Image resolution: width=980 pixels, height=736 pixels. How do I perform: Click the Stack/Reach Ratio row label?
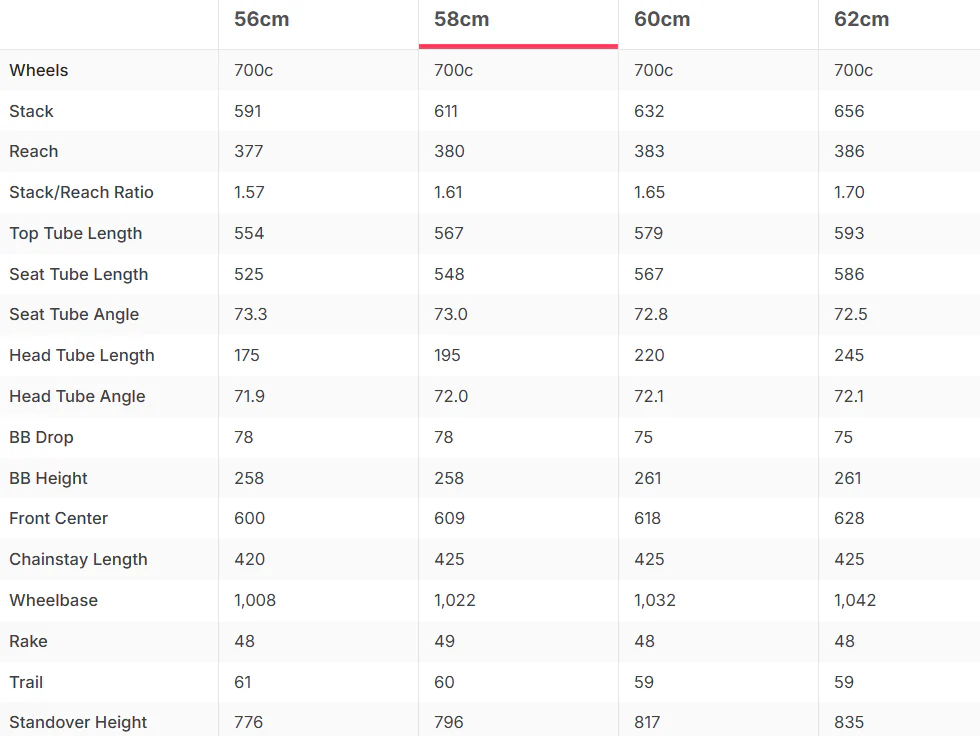[81, 192]
